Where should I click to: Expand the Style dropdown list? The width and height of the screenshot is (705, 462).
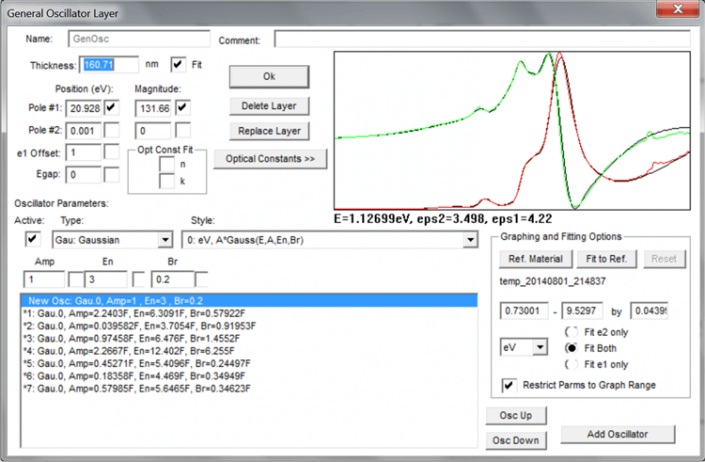(470, 240)
